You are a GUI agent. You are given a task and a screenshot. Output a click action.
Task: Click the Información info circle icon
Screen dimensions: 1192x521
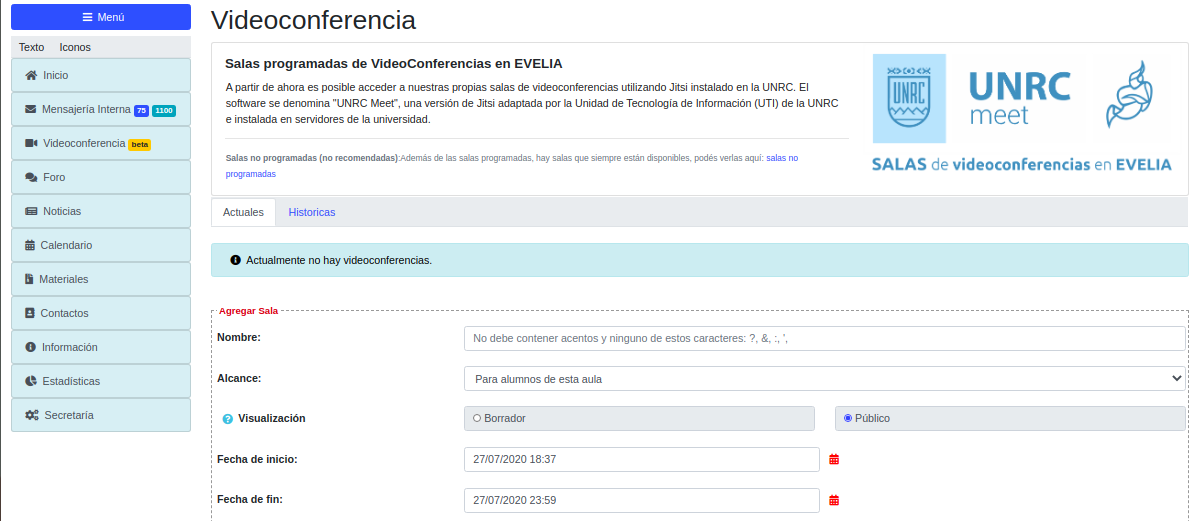(30, 347)
